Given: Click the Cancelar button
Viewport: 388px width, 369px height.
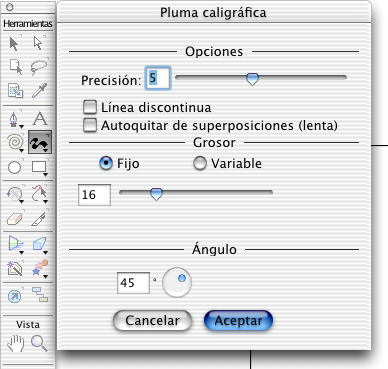Looking at the screenshot, I should point(152,321).
